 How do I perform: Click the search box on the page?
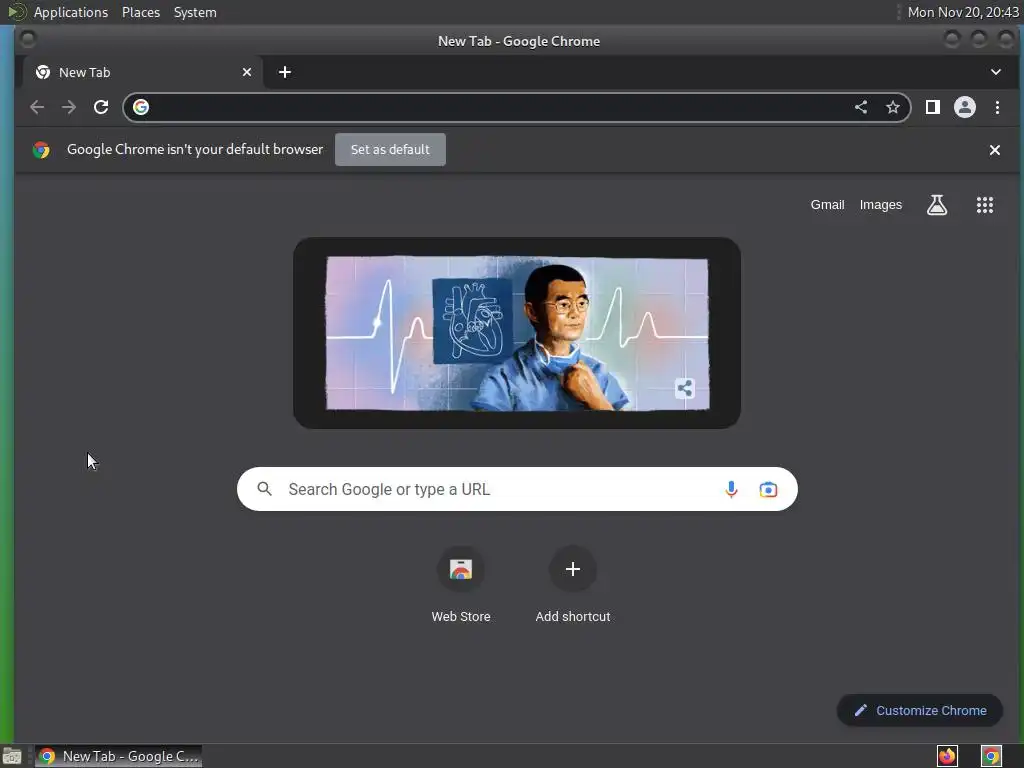(517, 489)
